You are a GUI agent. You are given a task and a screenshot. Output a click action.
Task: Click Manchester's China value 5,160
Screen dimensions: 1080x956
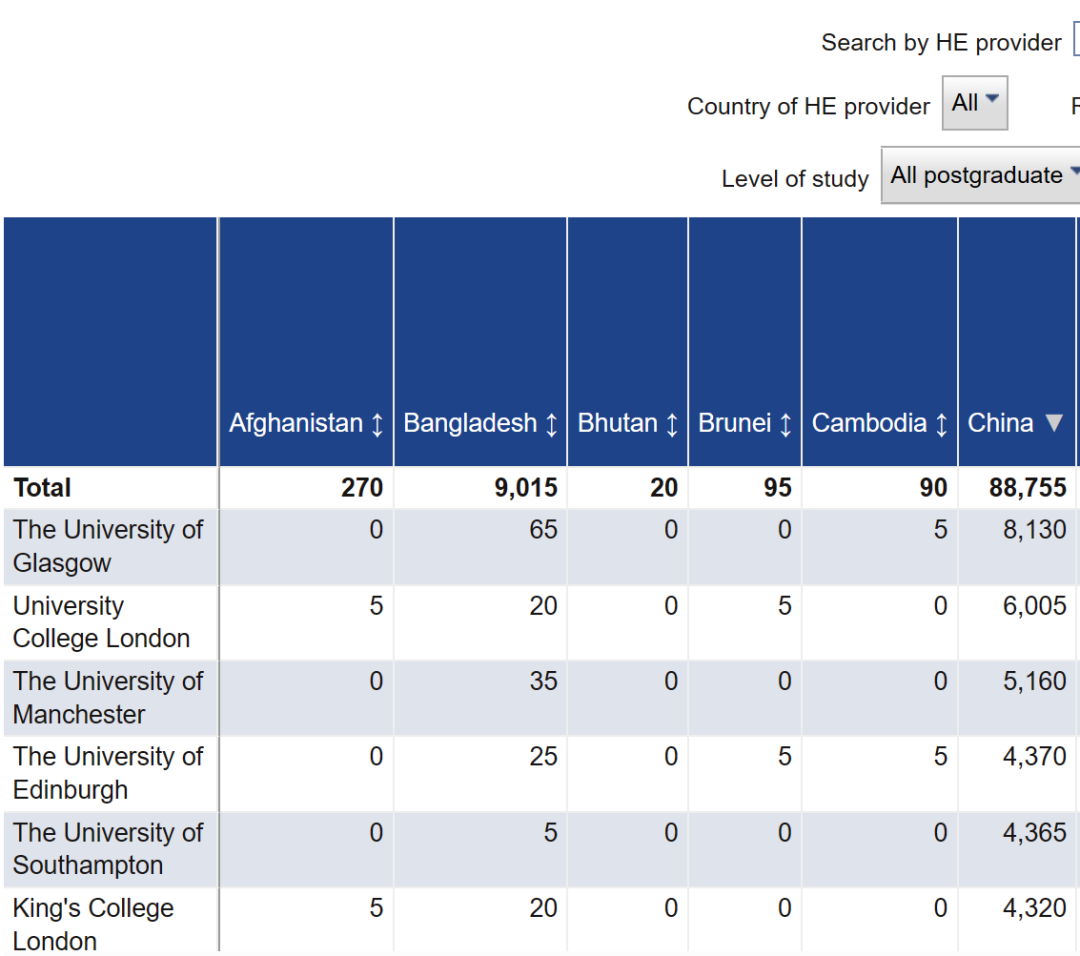pos(1035,681)
